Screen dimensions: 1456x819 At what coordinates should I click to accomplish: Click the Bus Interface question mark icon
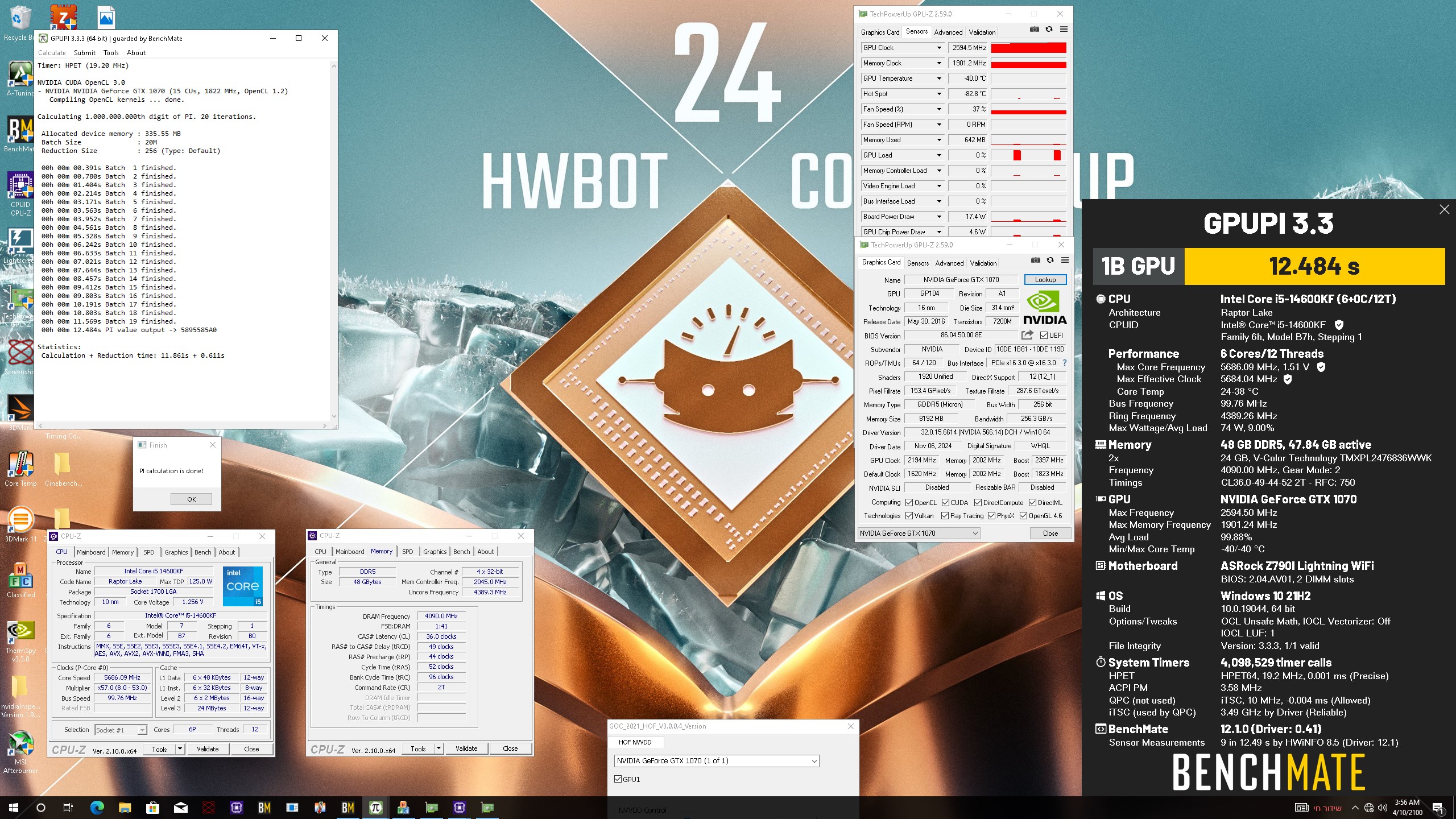(x=1064, y=363)
